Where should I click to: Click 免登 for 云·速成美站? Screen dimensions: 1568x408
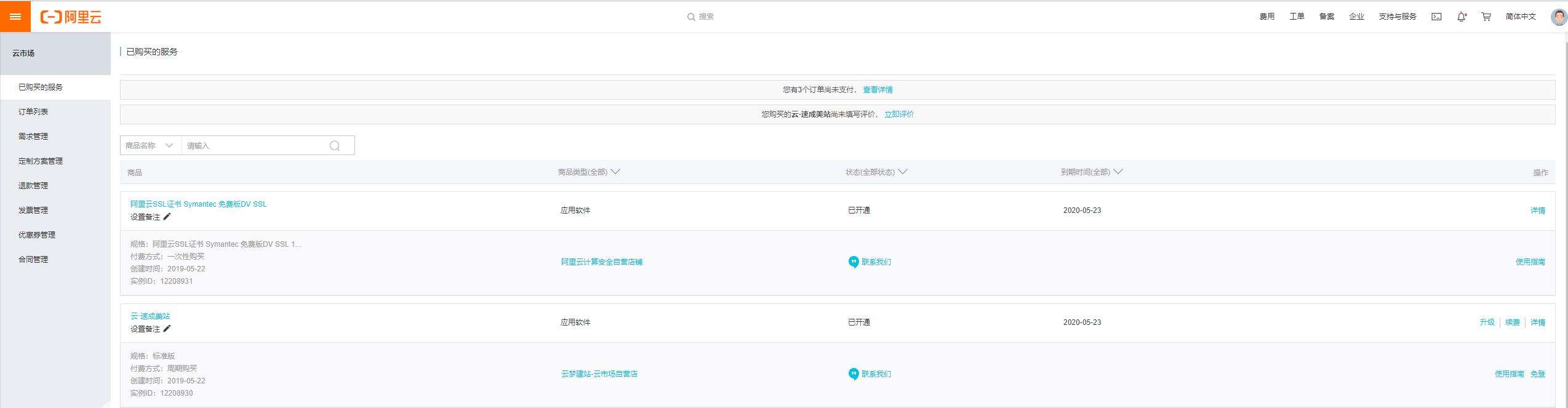[x=1538, y=374]
